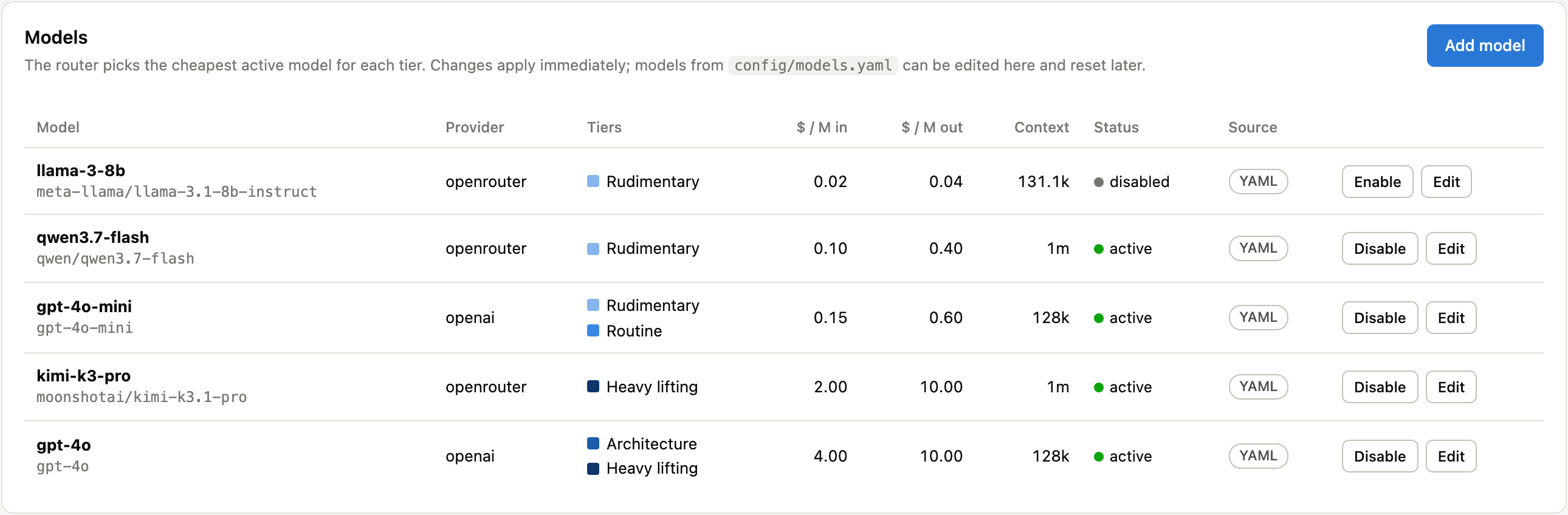The image size is (1568, 515).
Task: Click the Tiers column header
Action: (604, 128)
